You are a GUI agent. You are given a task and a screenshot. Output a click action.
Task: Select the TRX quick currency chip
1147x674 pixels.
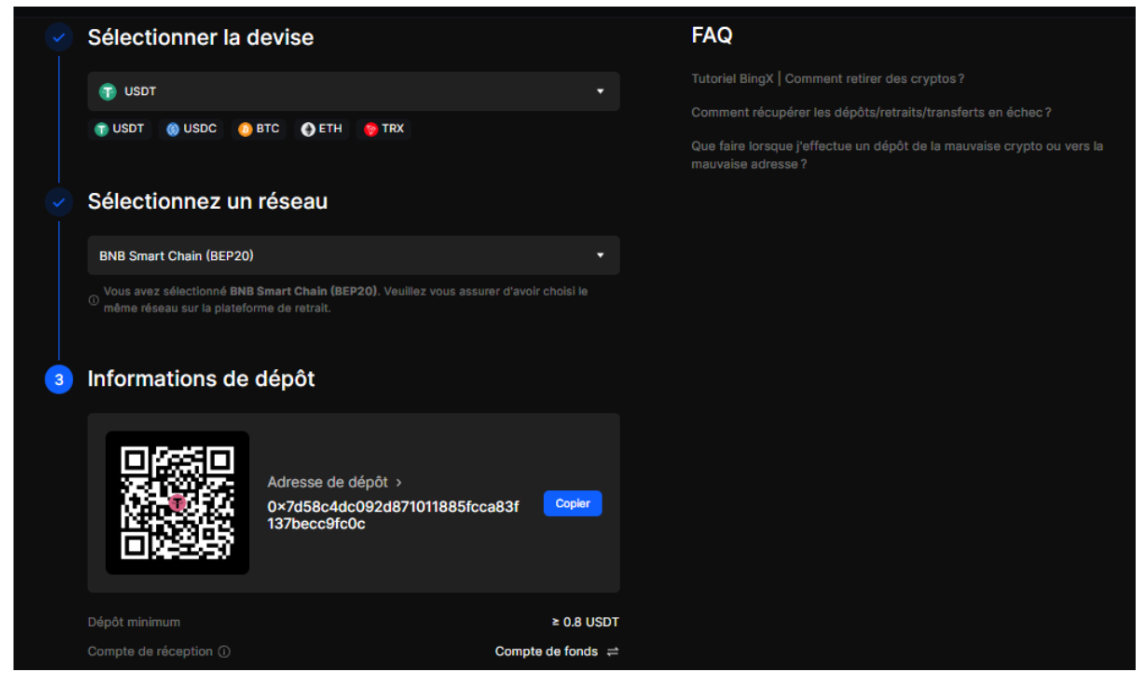[384, 129]
